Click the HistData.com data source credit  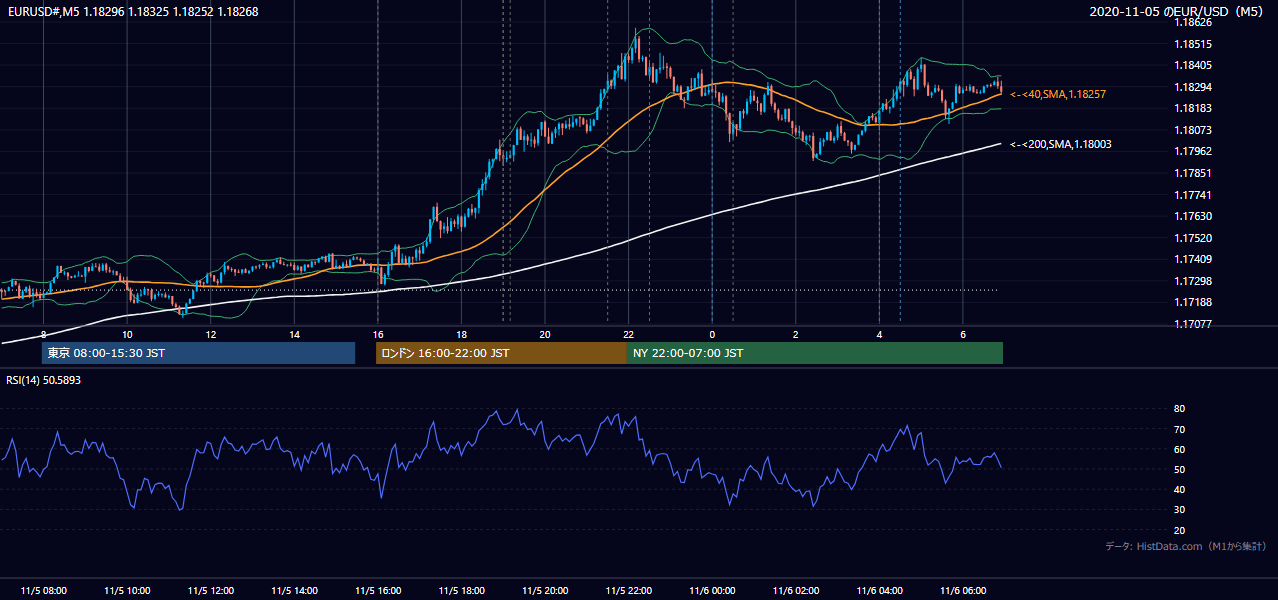click(x=1186, y=547)
